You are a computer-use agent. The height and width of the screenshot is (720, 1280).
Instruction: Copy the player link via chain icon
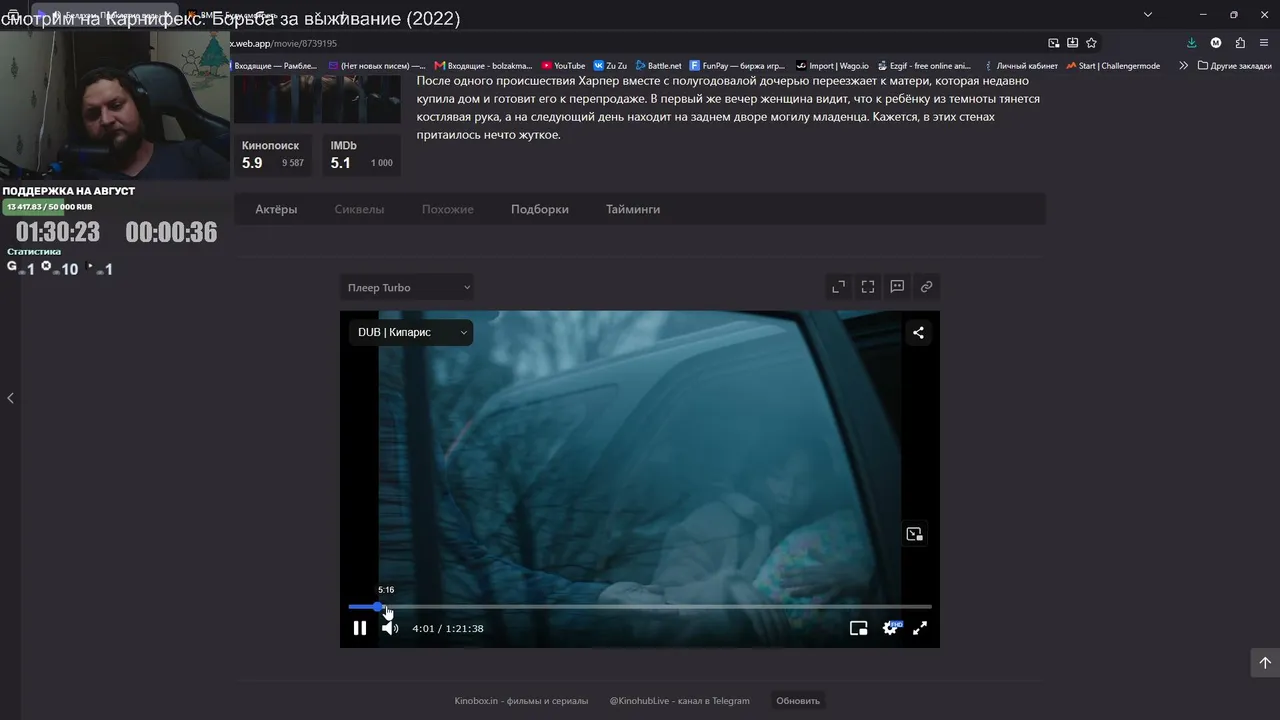[926, 287]
